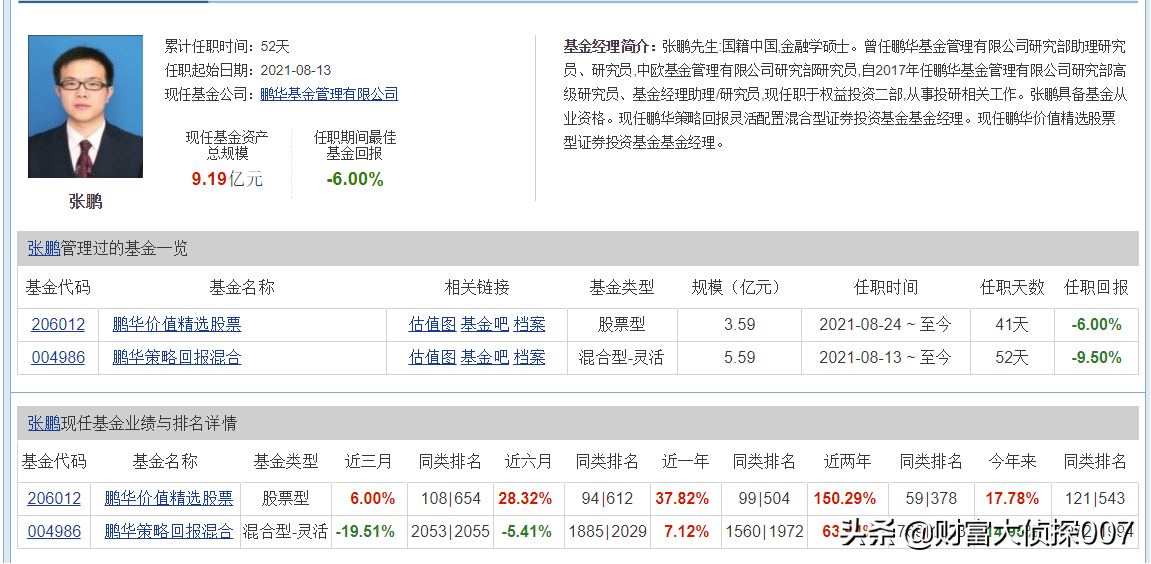Click ranking 99|504 cell
1151x564 pixels.
(x=763, y=499)
